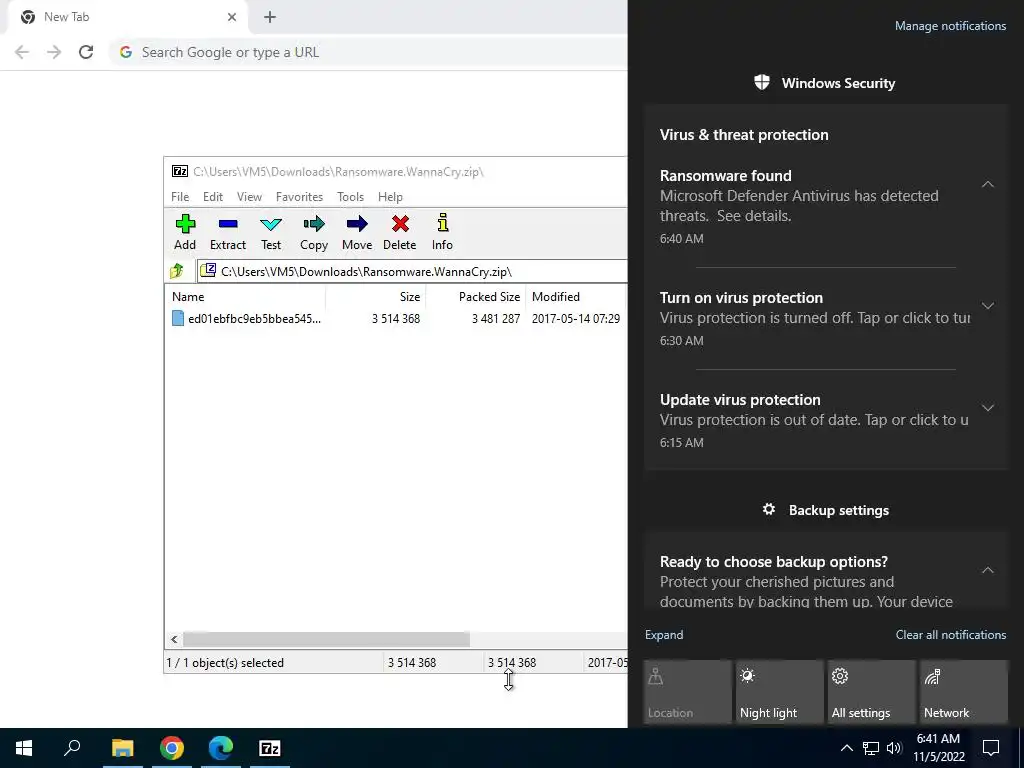The height and width of the screenshot is (768, 1024).
Task: Sort by Name column header
Action: click(x=246, y=296)
